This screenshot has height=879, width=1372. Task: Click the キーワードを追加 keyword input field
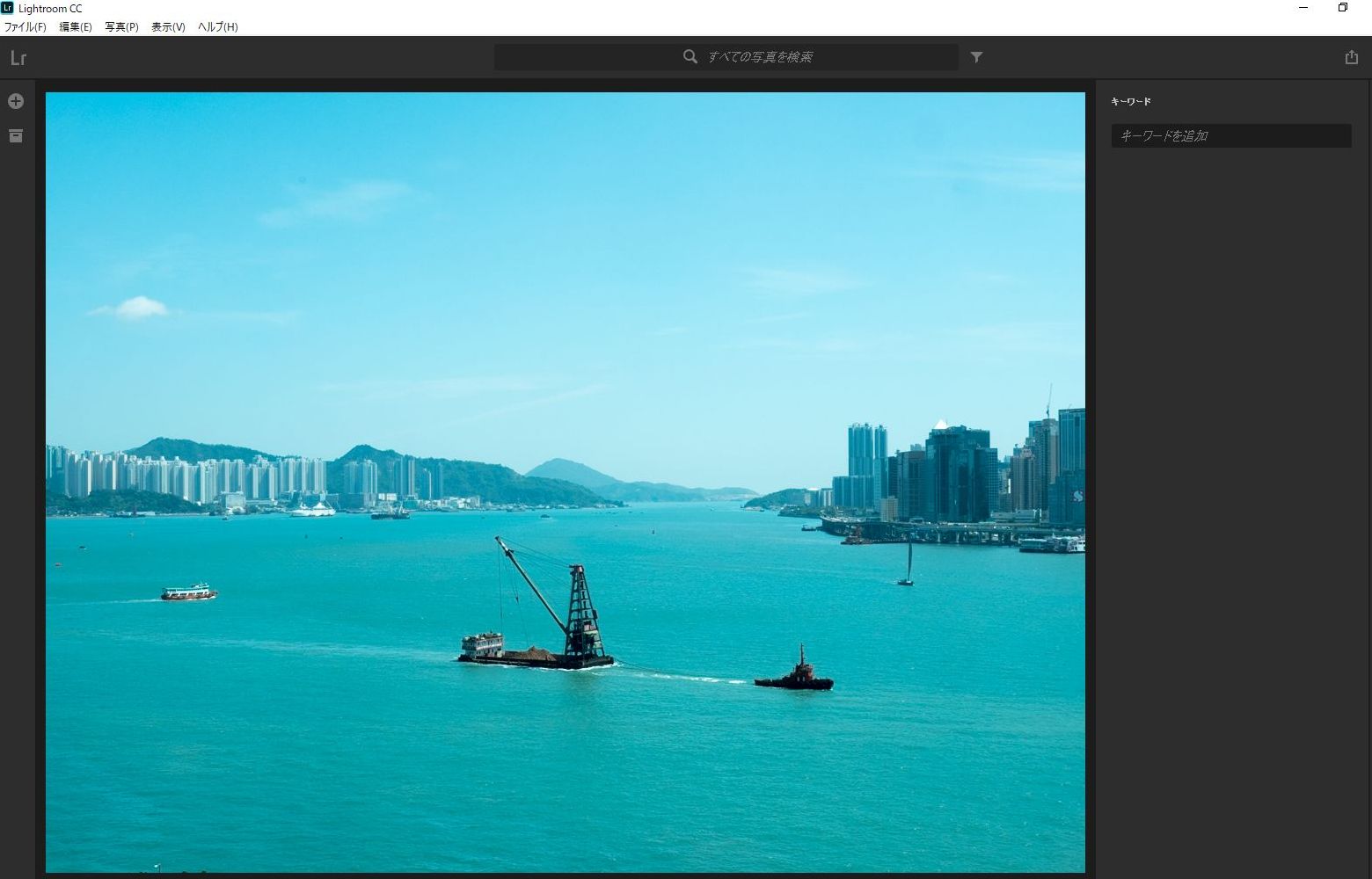click(x=1230, y=135)
